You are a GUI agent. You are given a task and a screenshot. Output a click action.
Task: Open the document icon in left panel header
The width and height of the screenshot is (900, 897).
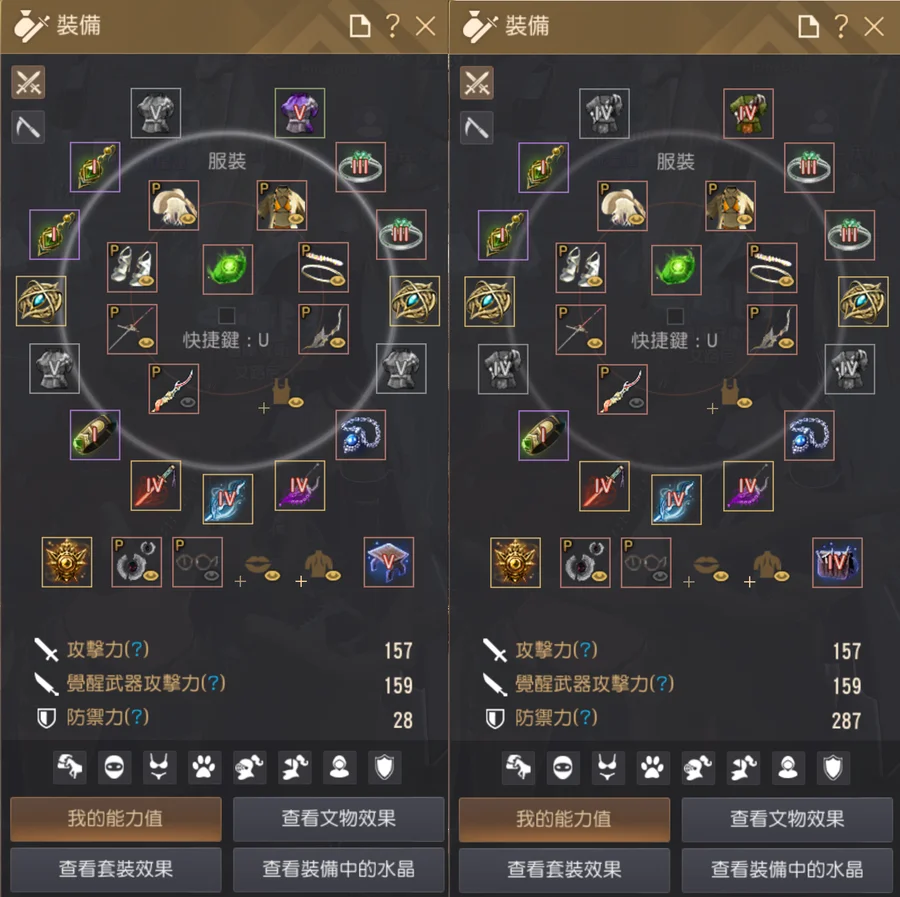coord(360,26)
